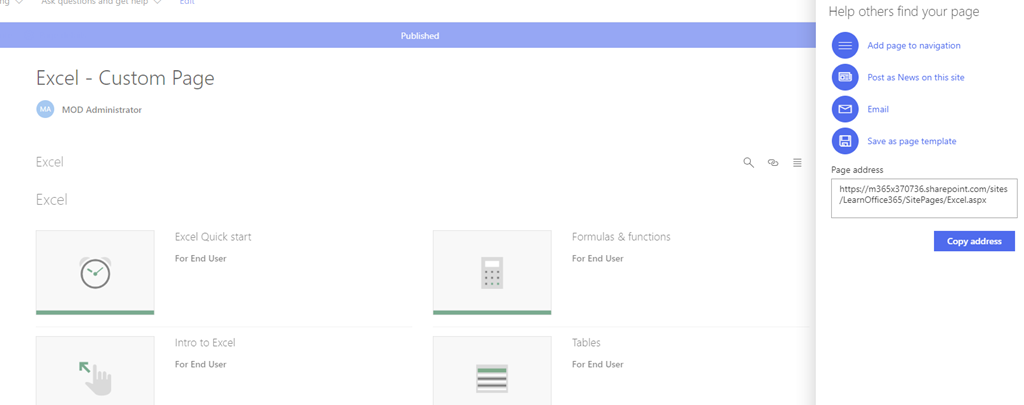Click the Post as News newspaper icon
This screenshot has width=1024, height=405.
tap(845, 77)
